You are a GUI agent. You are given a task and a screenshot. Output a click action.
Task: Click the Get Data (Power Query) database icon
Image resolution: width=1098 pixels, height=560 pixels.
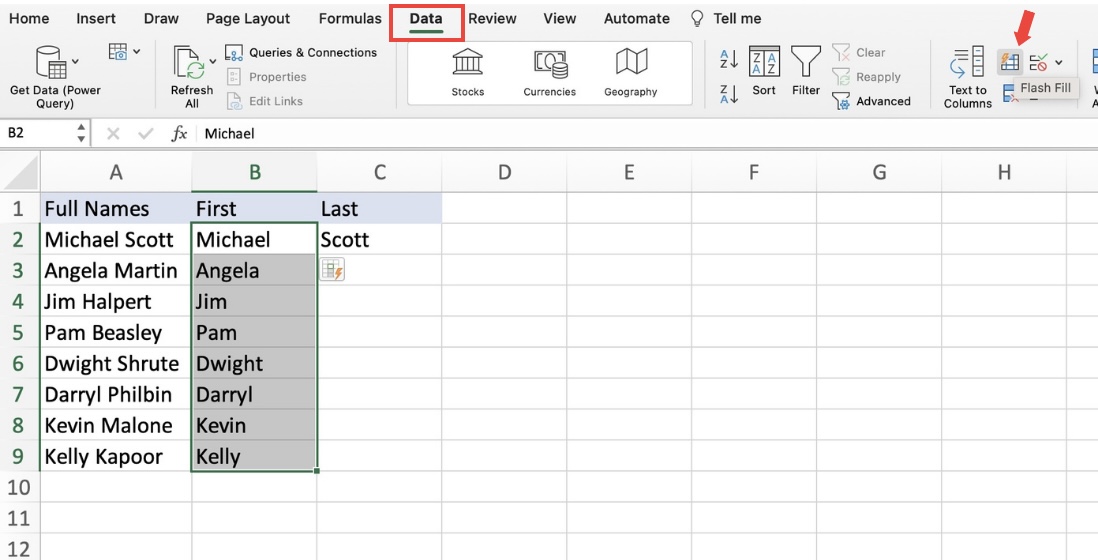tap(51, 62)
